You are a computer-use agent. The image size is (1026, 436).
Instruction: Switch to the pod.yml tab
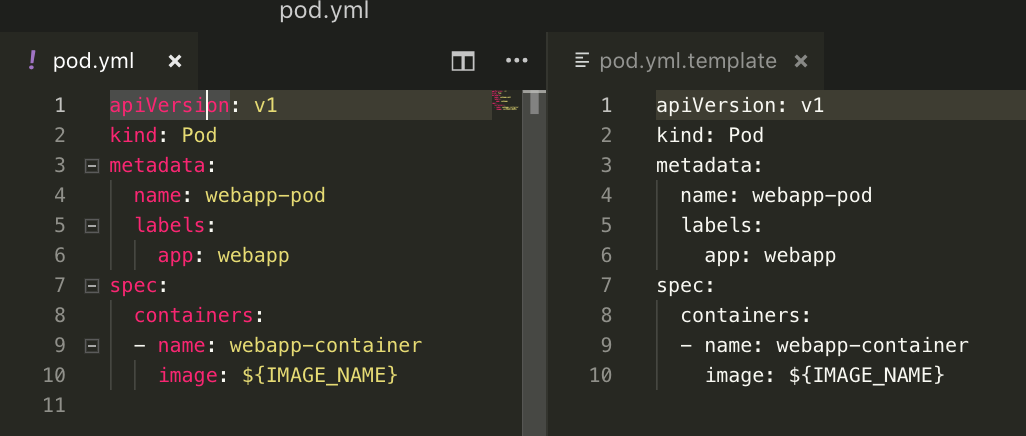click(93, 61)
